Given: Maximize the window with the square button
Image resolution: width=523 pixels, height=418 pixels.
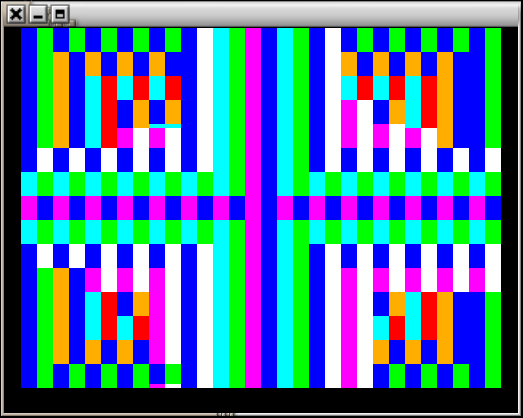Looking at the screenshot, I should tap(60, 14).
